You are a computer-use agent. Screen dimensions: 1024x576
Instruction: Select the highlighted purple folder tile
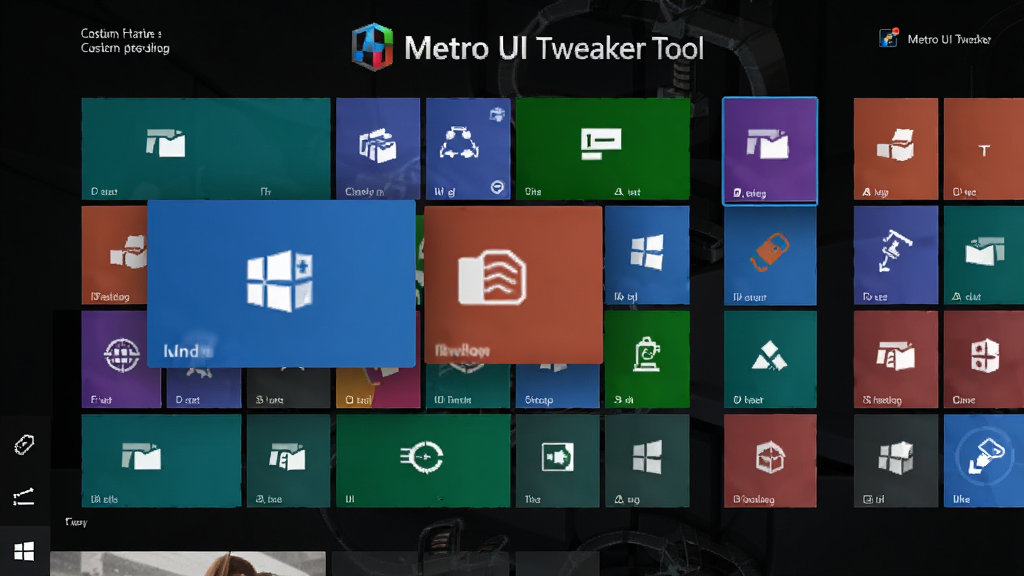point(770,151)
